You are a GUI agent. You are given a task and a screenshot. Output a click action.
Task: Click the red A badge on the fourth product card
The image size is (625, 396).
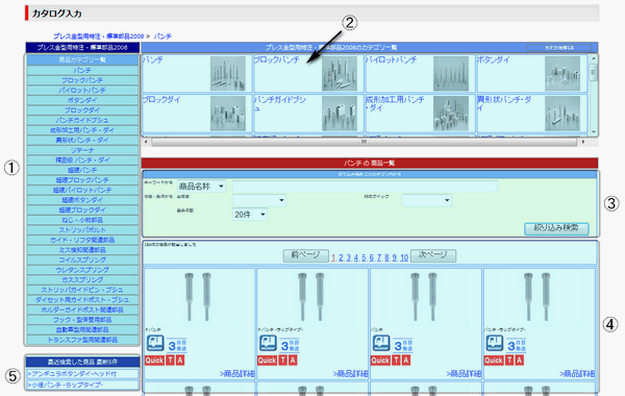point(519,361)
